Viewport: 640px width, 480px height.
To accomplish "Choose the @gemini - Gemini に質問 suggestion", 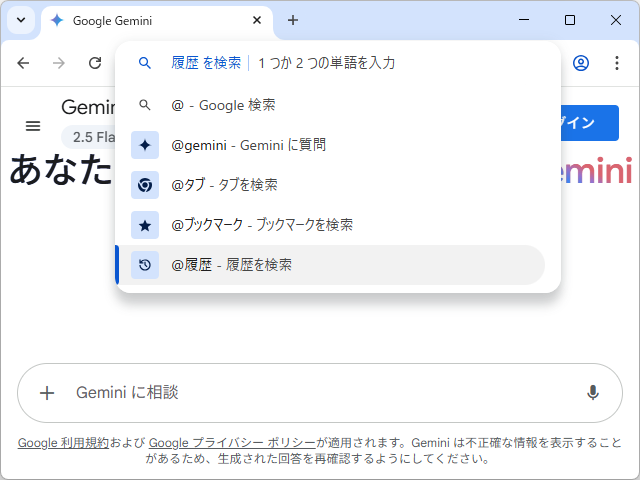I will pos(331,145).
